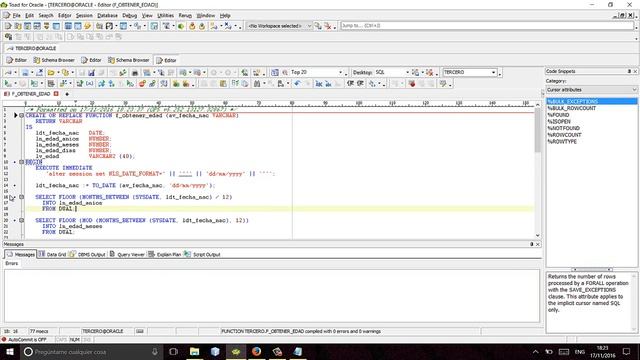Collapse the BEGIN code block
640x360 pixels.
(x=22, y=162)
